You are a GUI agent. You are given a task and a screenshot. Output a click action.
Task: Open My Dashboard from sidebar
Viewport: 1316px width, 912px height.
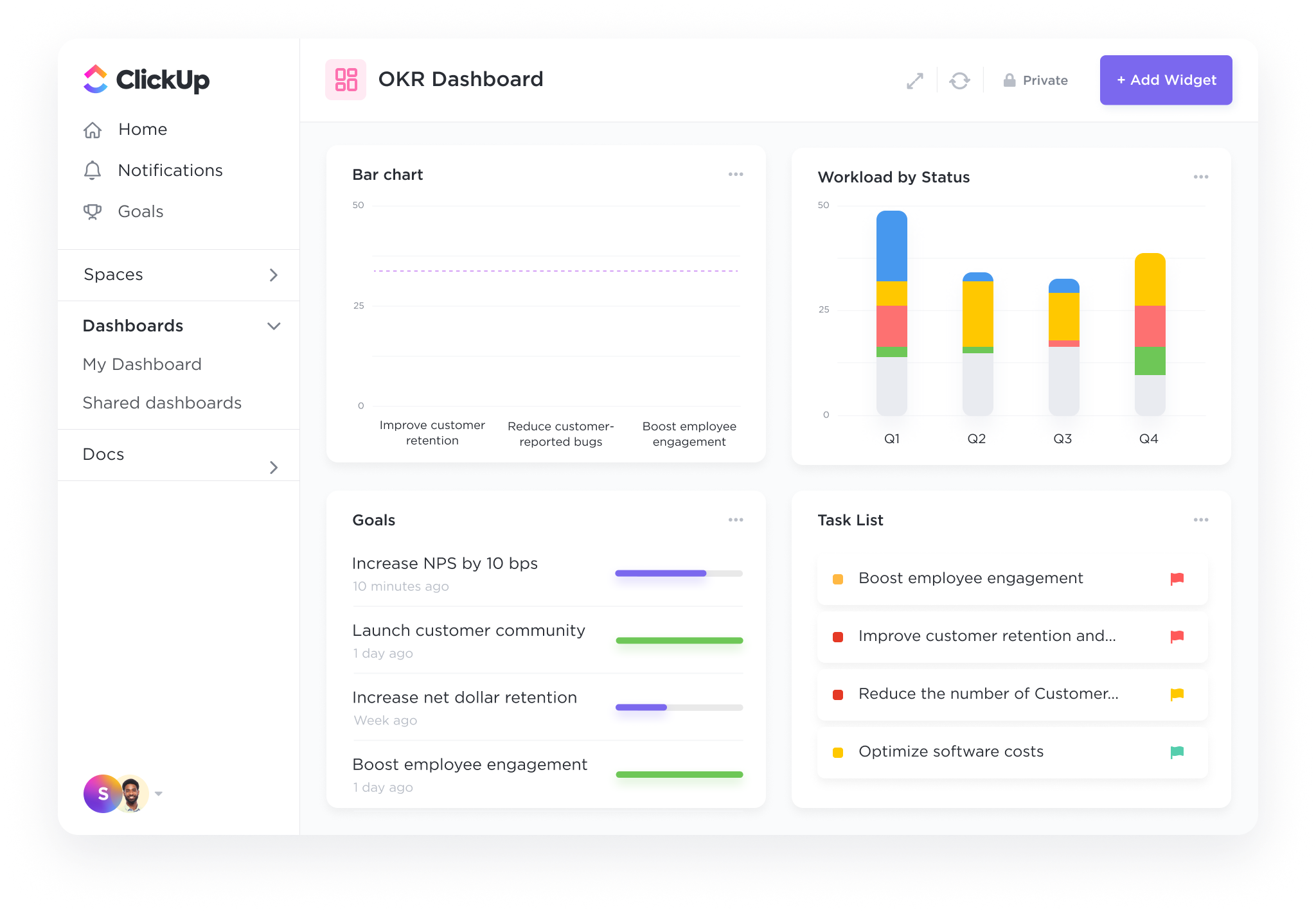point(142,363)
